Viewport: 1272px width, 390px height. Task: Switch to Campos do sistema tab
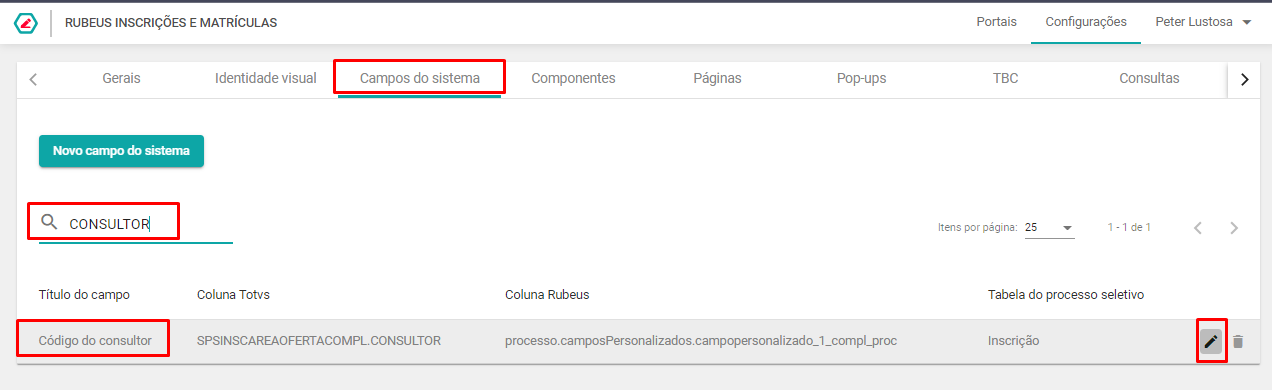[420, 78]
